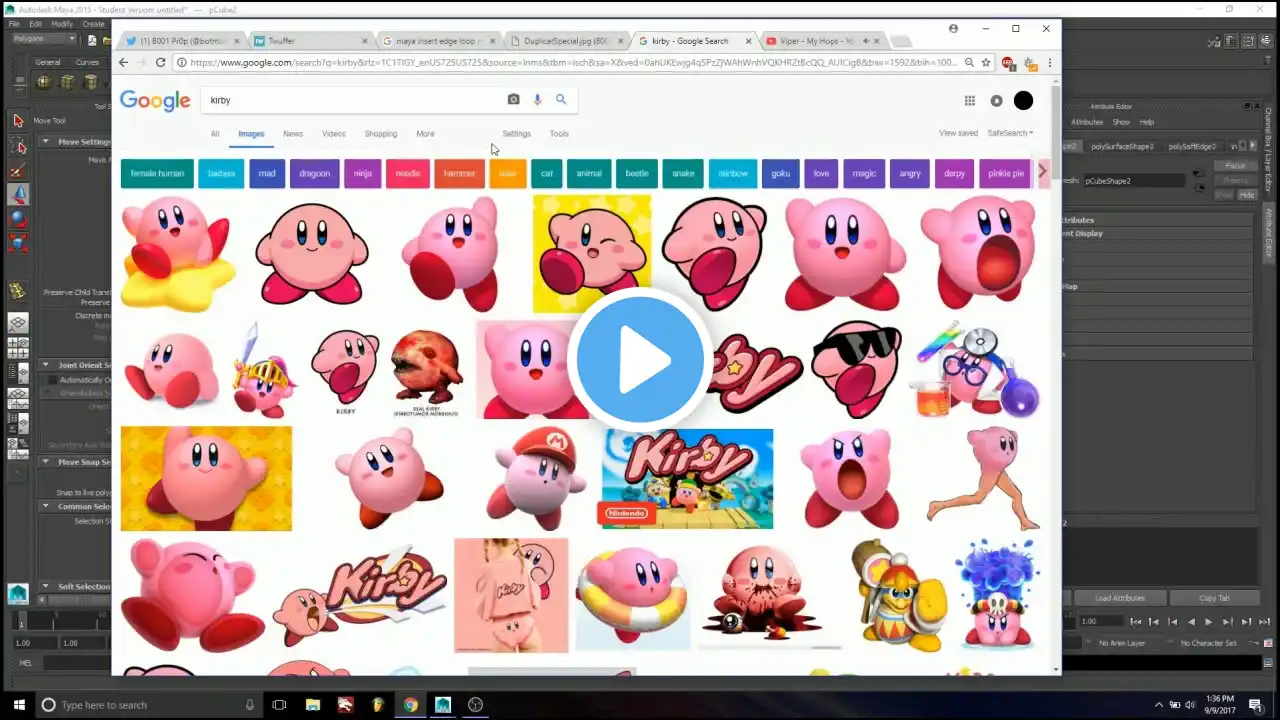1280x720 pixels.
Task: Open File Explorer from the taskbar
Action: [x=312, y=705]
